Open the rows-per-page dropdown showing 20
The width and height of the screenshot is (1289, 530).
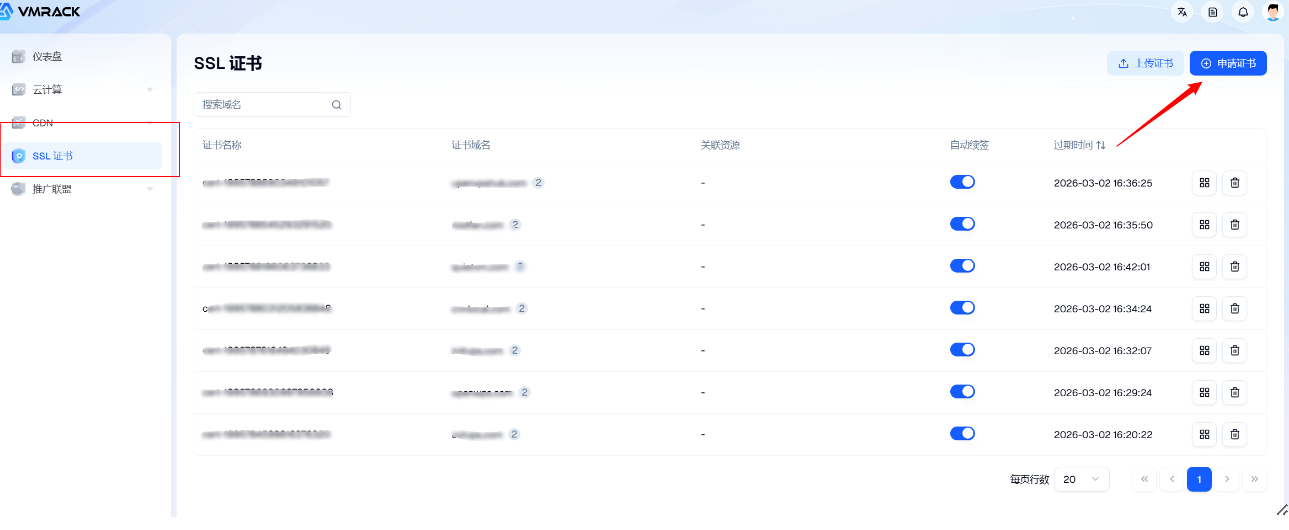pyautogui.click(x=1083, y=479)
